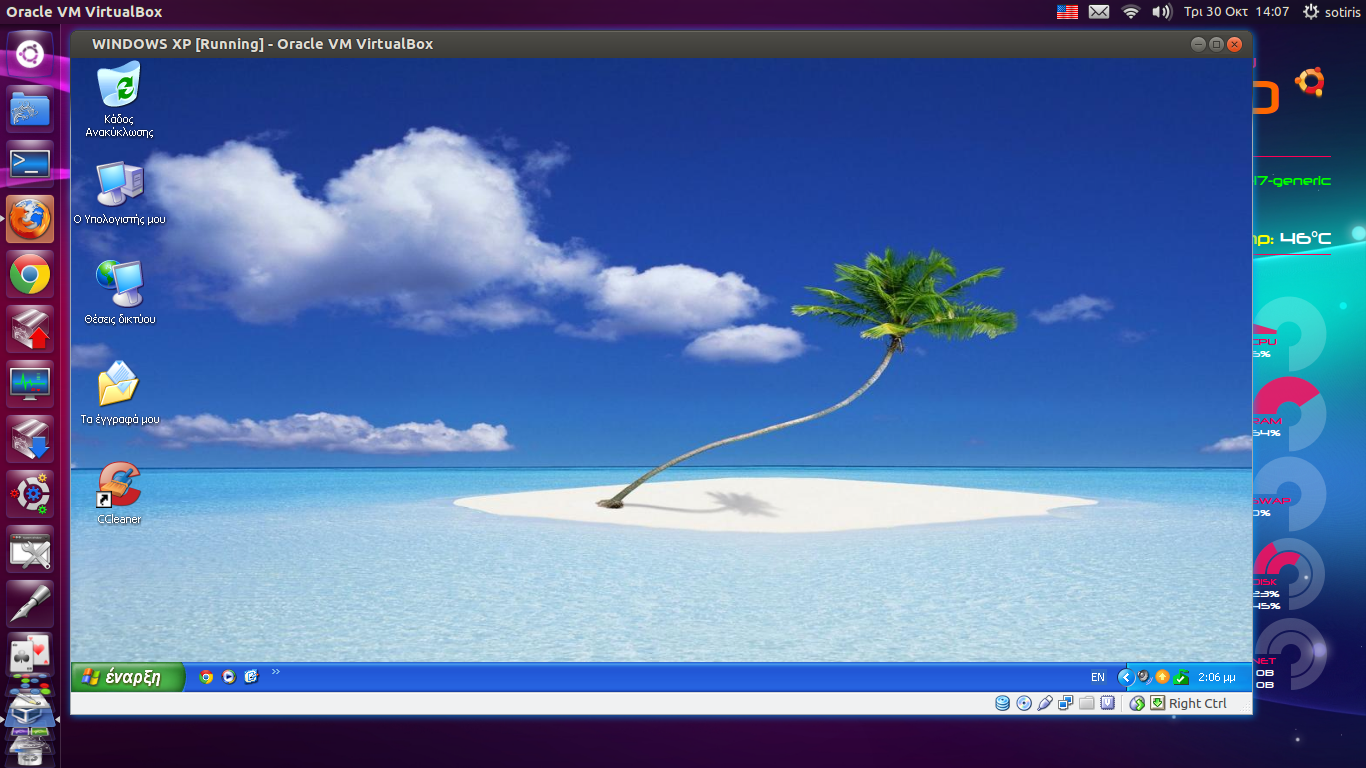Click the VirtualBox hard disk activity indicator
This screenshot has width=1366, height=768.
[1002, 703]
